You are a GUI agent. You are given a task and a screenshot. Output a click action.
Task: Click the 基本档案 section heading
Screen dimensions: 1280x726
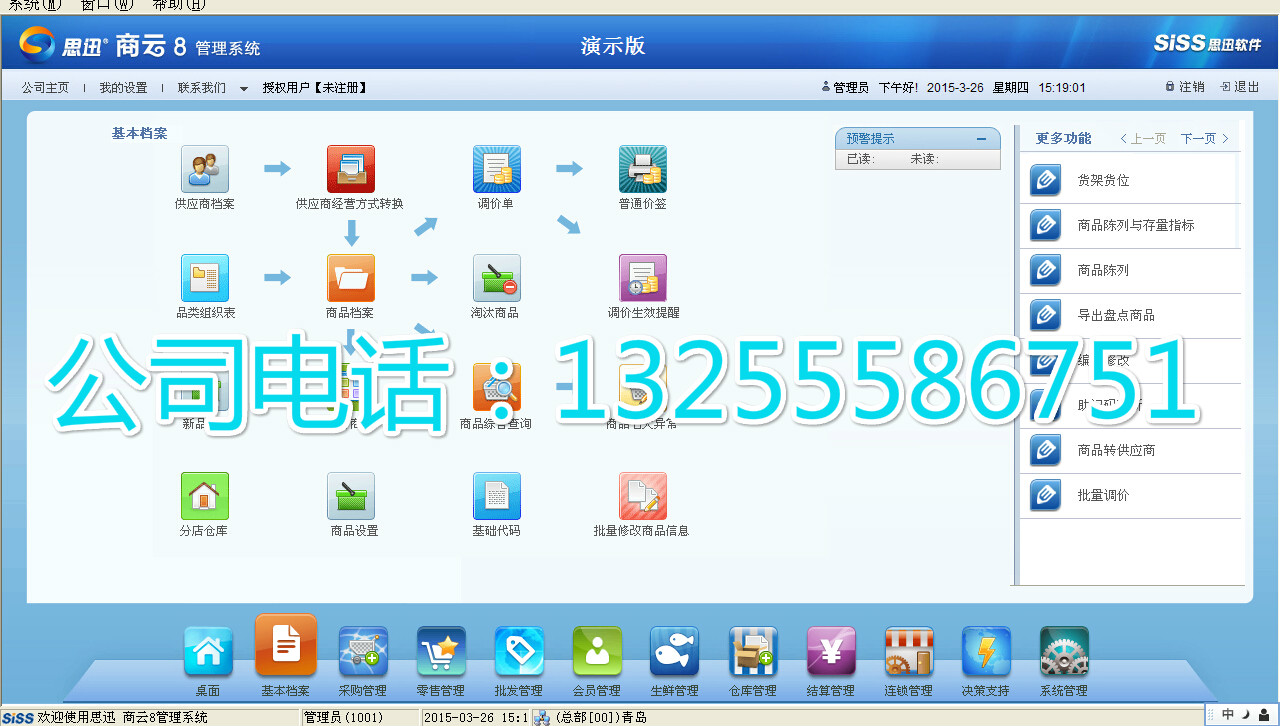click(140, 133)
